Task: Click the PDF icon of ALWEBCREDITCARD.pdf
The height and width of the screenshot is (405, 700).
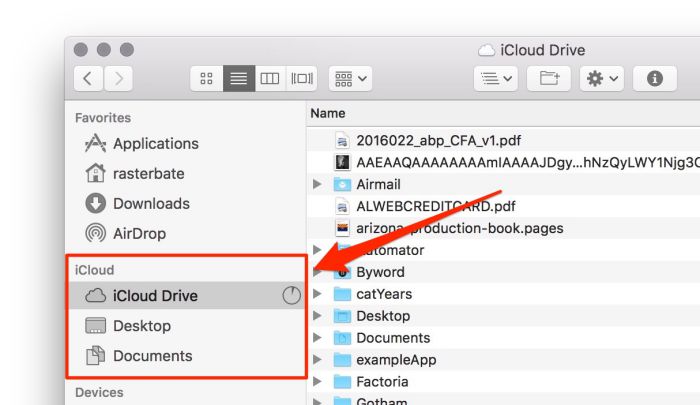Action: pyautogui.click(x=342, y=206)
